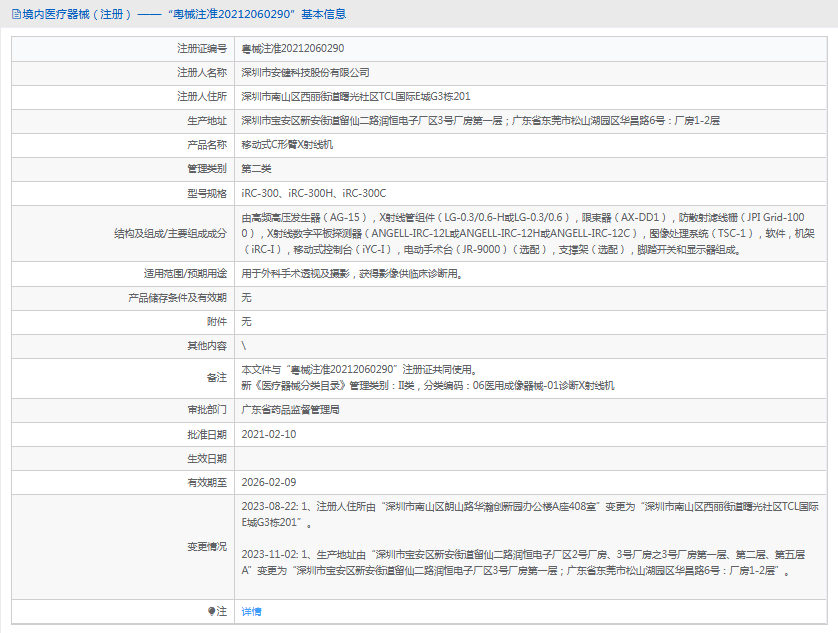Screen dimensions: 838x633
Task: Select management class value 第二类
Action: pos(256,169)
